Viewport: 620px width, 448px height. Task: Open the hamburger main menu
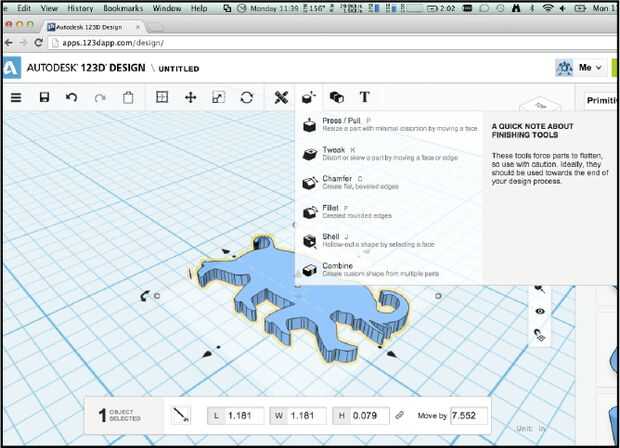pos(16,97)
